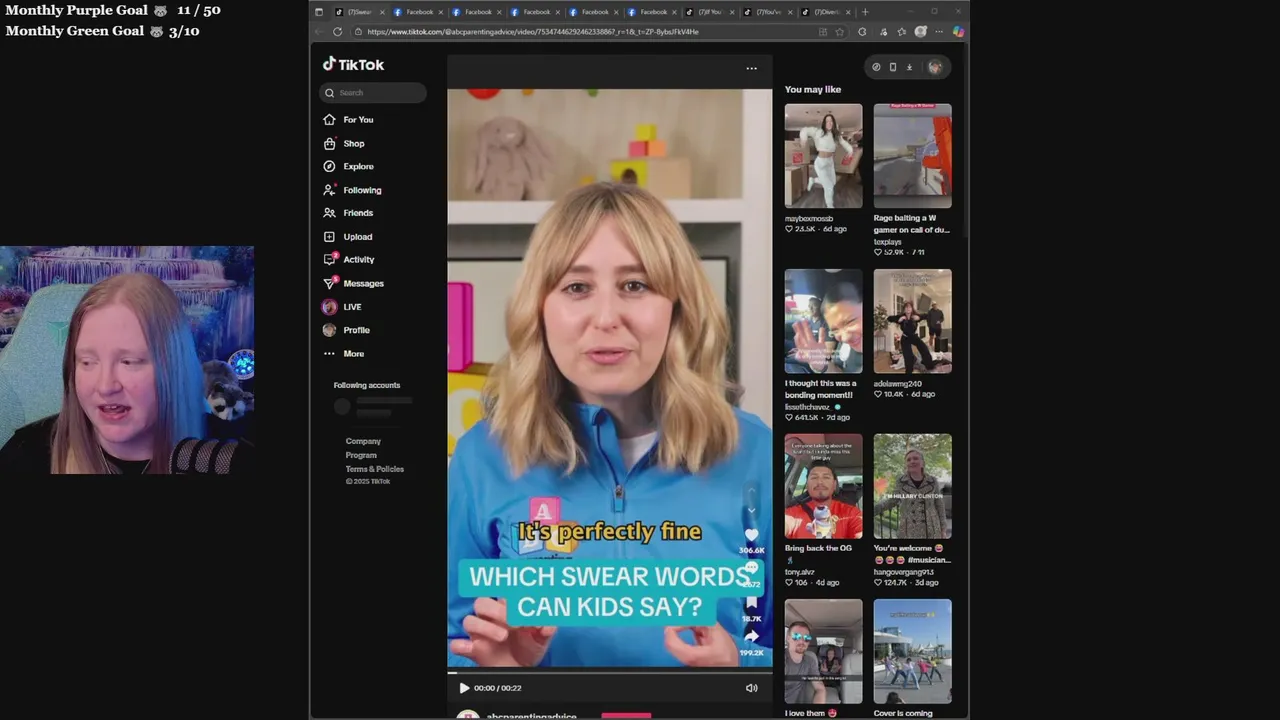1280x720 pixels.
Task: Open the tab actions menu
Action: click(x=319, y=12)
